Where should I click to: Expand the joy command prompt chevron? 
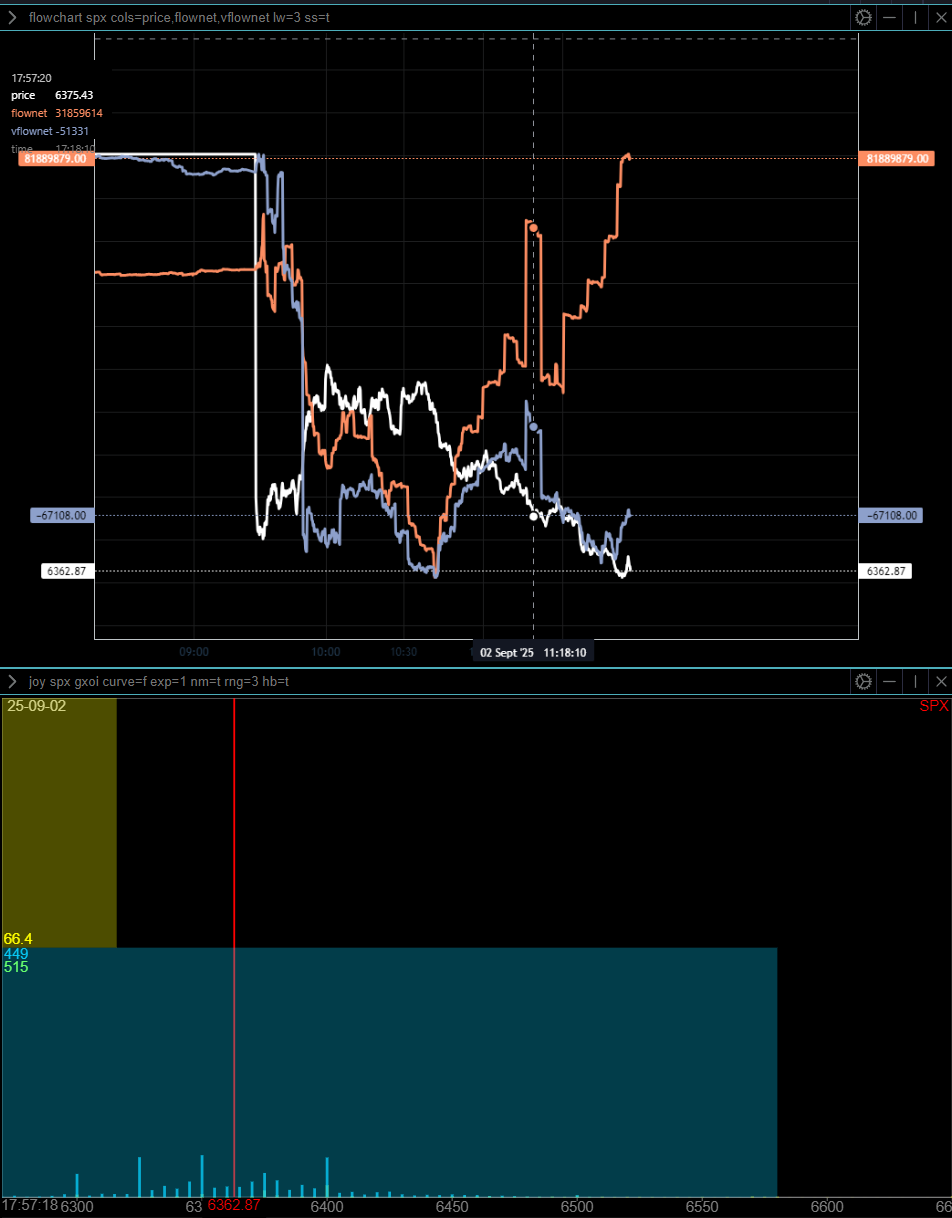click(x=12, y=681)
